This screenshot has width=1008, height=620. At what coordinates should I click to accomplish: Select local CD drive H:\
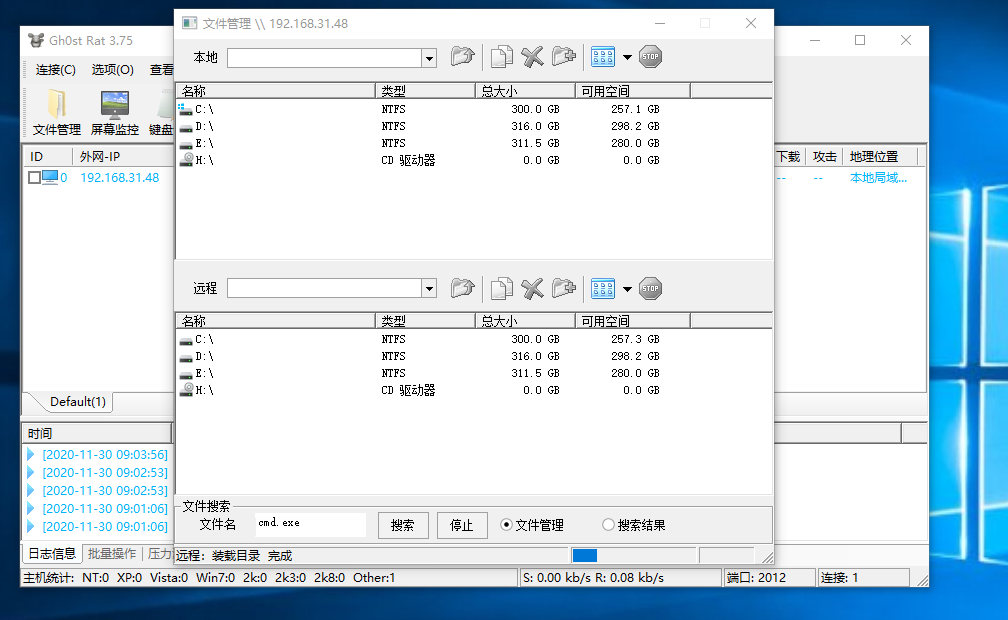[204, 160]
